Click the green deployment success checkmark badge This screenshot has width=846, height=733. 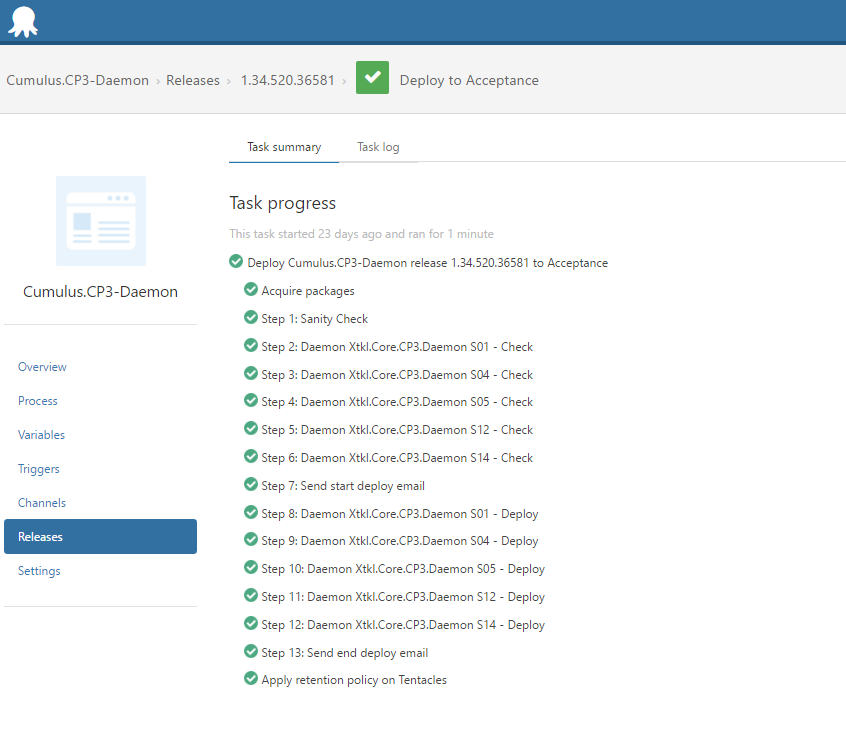coord(372,78)
